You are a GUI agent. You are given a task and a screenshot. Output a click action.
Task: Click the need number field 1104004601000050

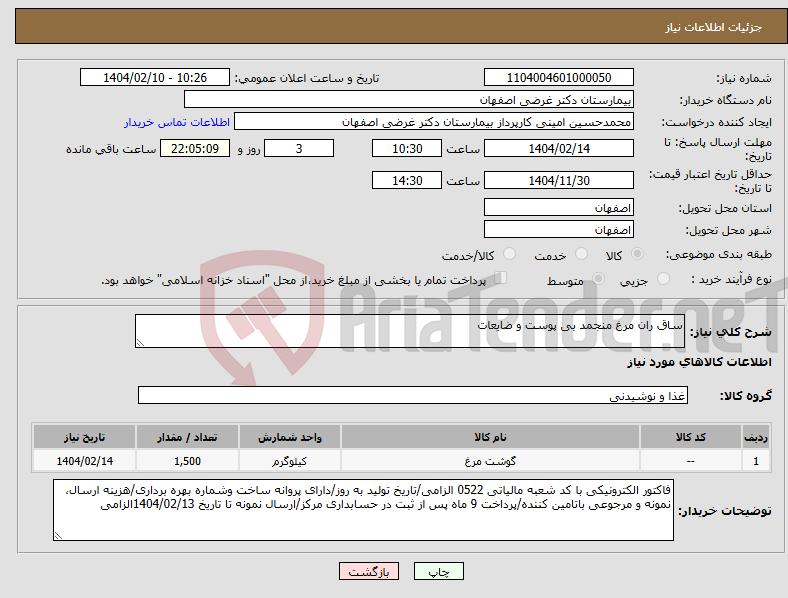(558, 77)
